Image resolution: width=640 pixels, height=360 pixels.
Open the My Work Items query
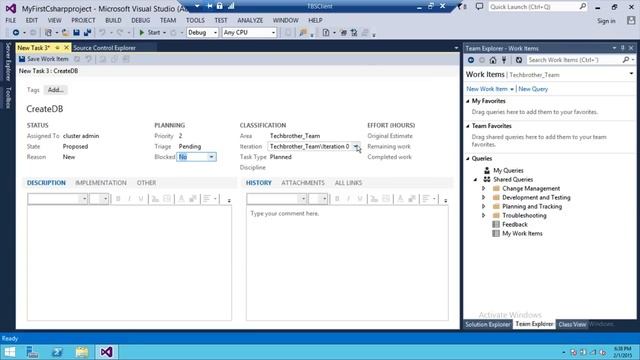522,233
